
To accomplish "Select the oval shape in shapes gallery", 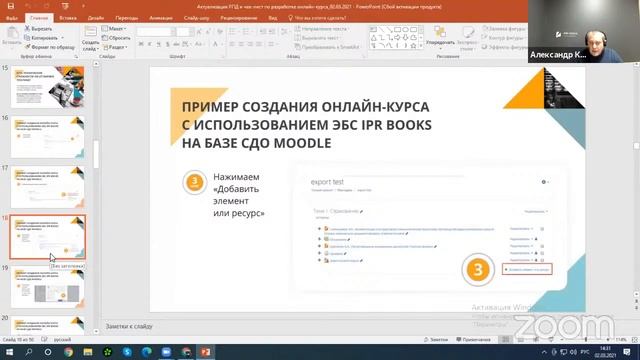I will pyautogui.click(x=405, y=29).
